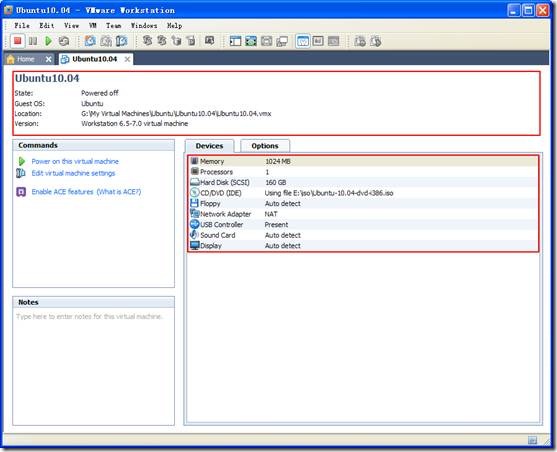Screen dimensions: 557x452
Task: Select the Processors device row
Action: pyautogui.click(x=363, y=172)
